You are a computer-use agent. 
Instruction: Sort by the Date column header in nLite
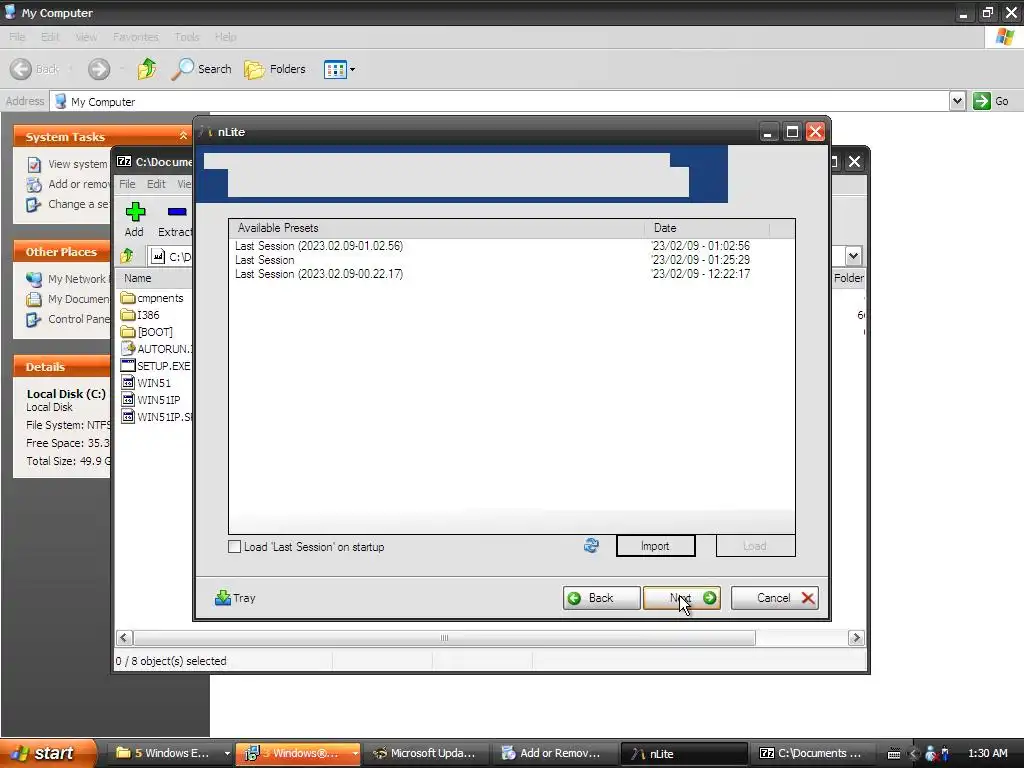(x=707, y=228)
